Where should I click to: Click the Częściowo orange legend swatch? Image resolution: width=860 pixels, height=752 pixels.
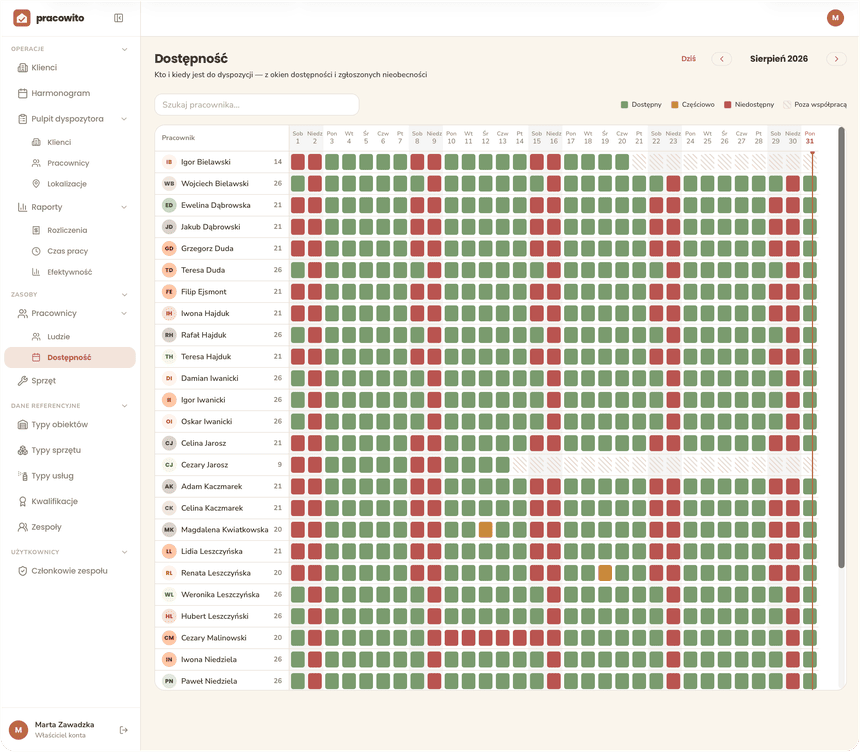pyautogui.click(x=675, y=105)
